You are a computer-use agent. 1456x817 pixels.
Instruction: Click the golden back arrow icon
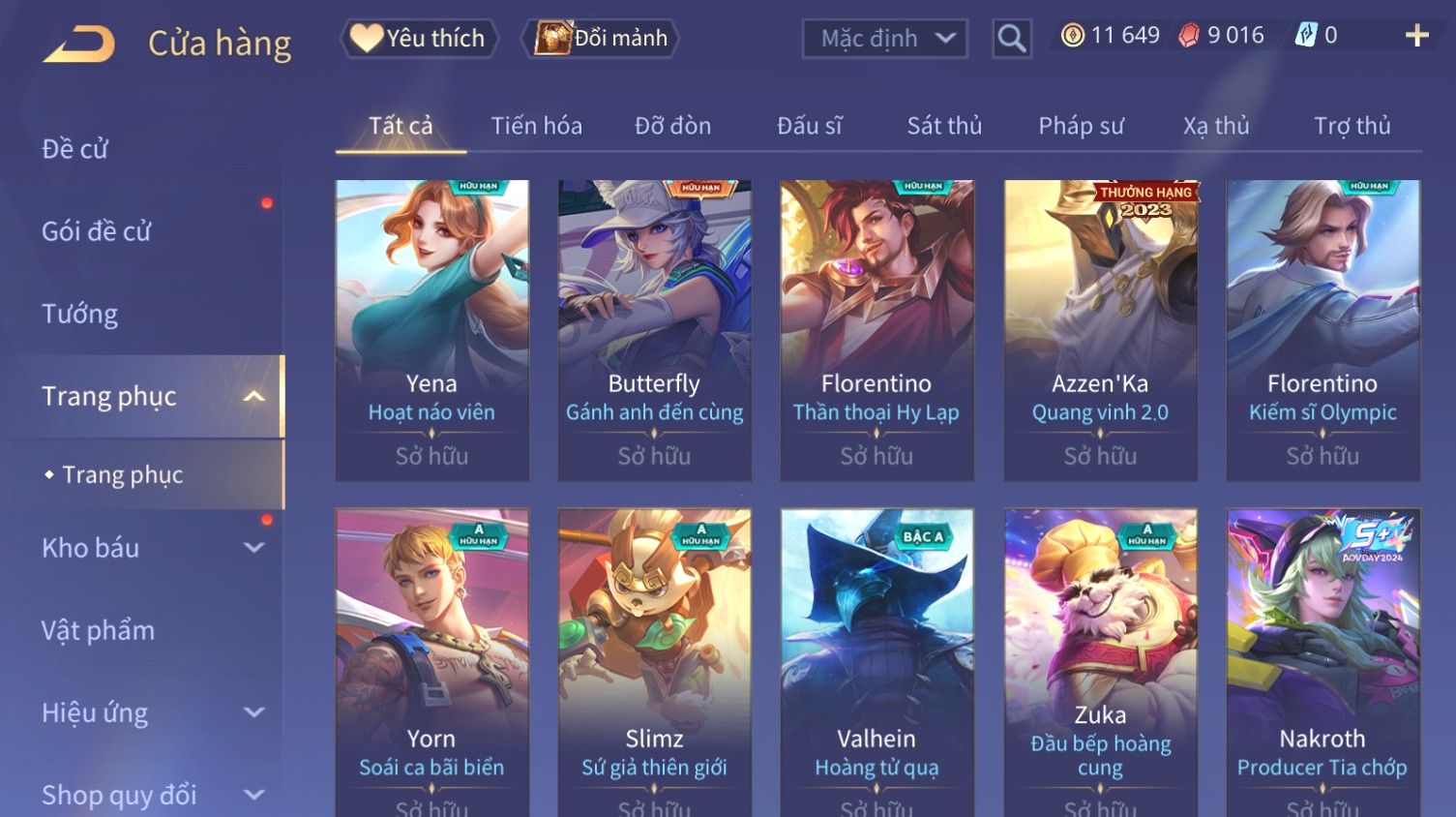pos(79,44)
